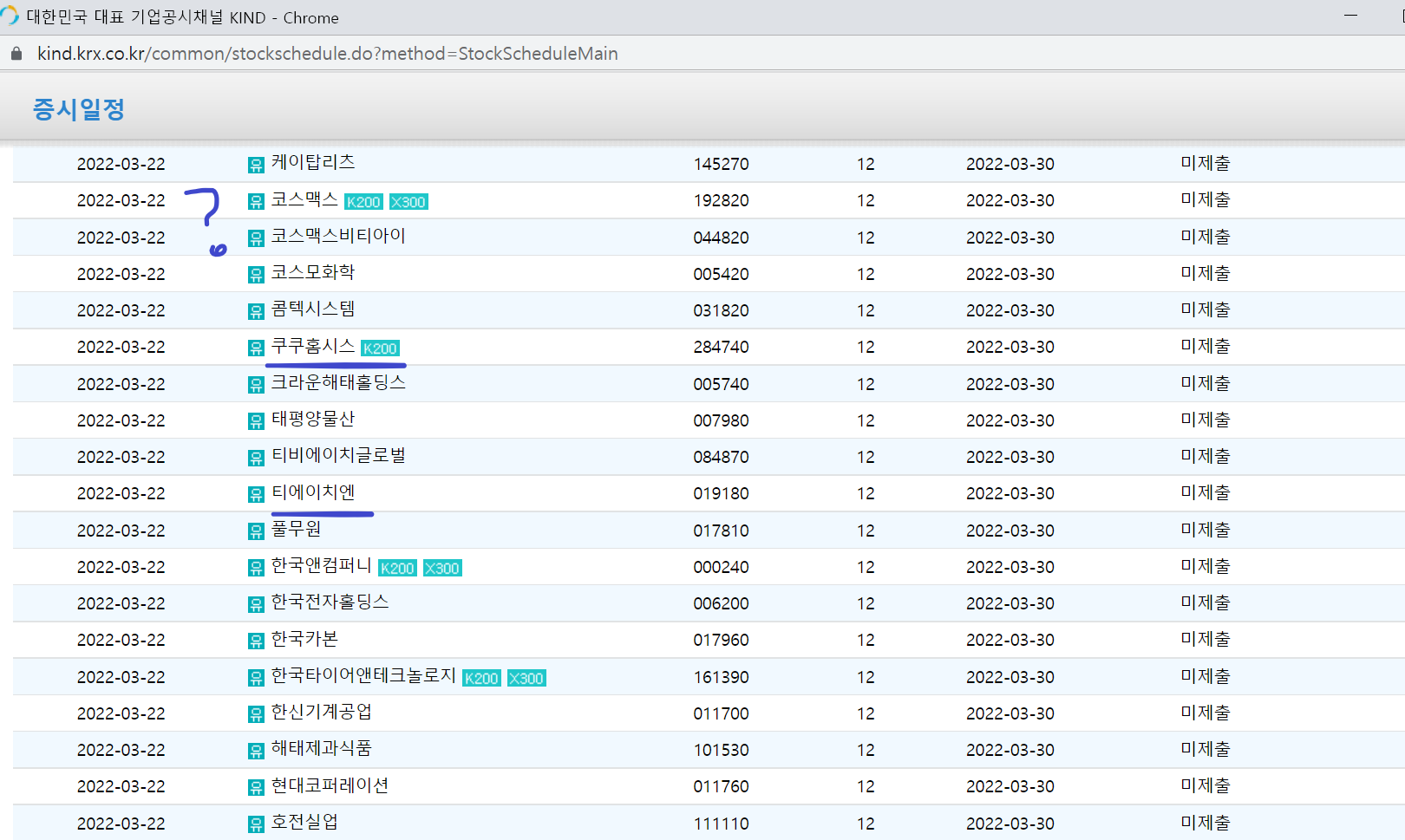Click the K200 badge next to 코스맥스
Image resolution: width=1405 pixels, height=840 pixels.
(363, 202)
